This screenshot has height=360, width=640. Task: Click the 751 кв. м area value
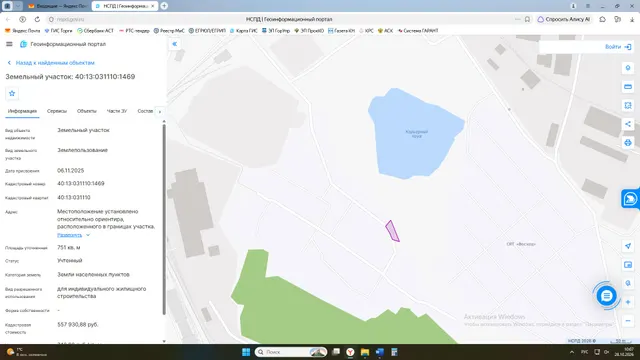pyautogui.click(x=69, y=247)
